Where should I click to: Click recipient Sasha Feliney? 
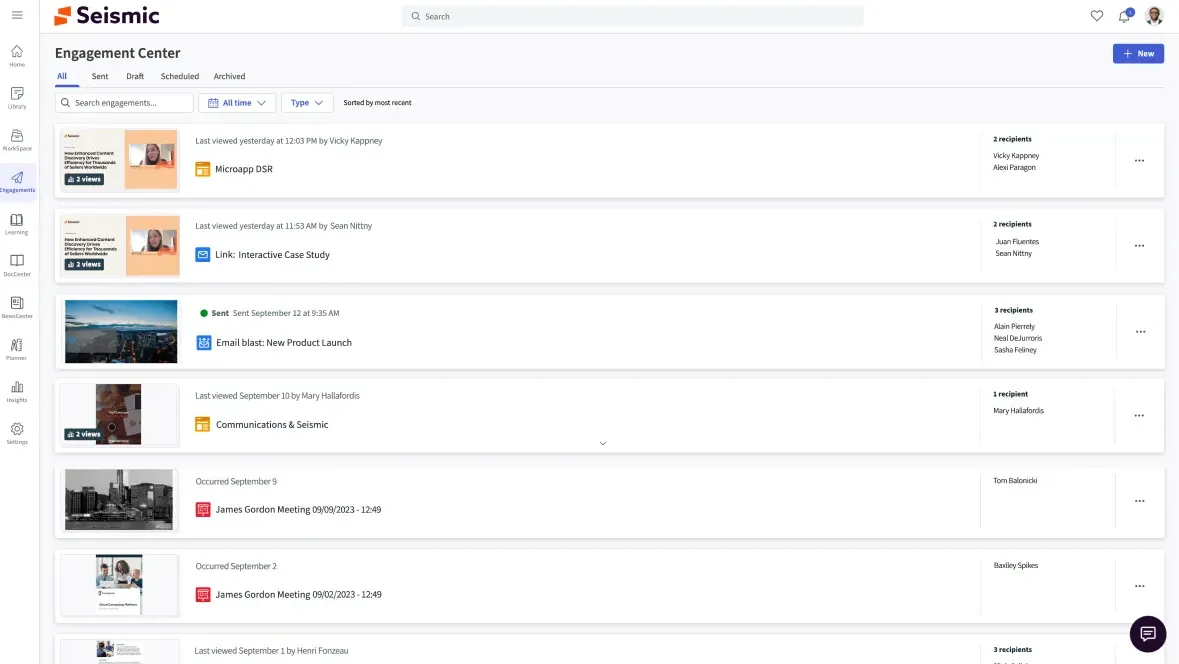(x=1015, y=350)
